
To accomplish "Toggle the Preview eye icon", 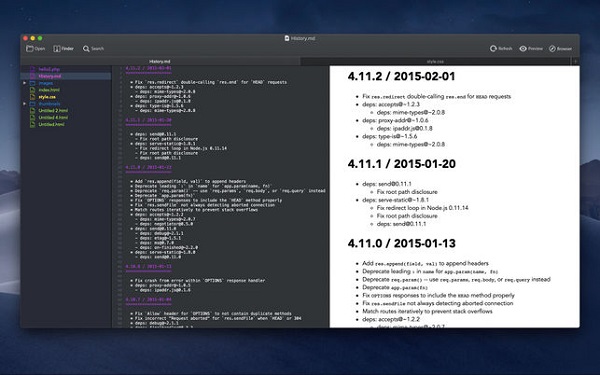I will point(523,49).
